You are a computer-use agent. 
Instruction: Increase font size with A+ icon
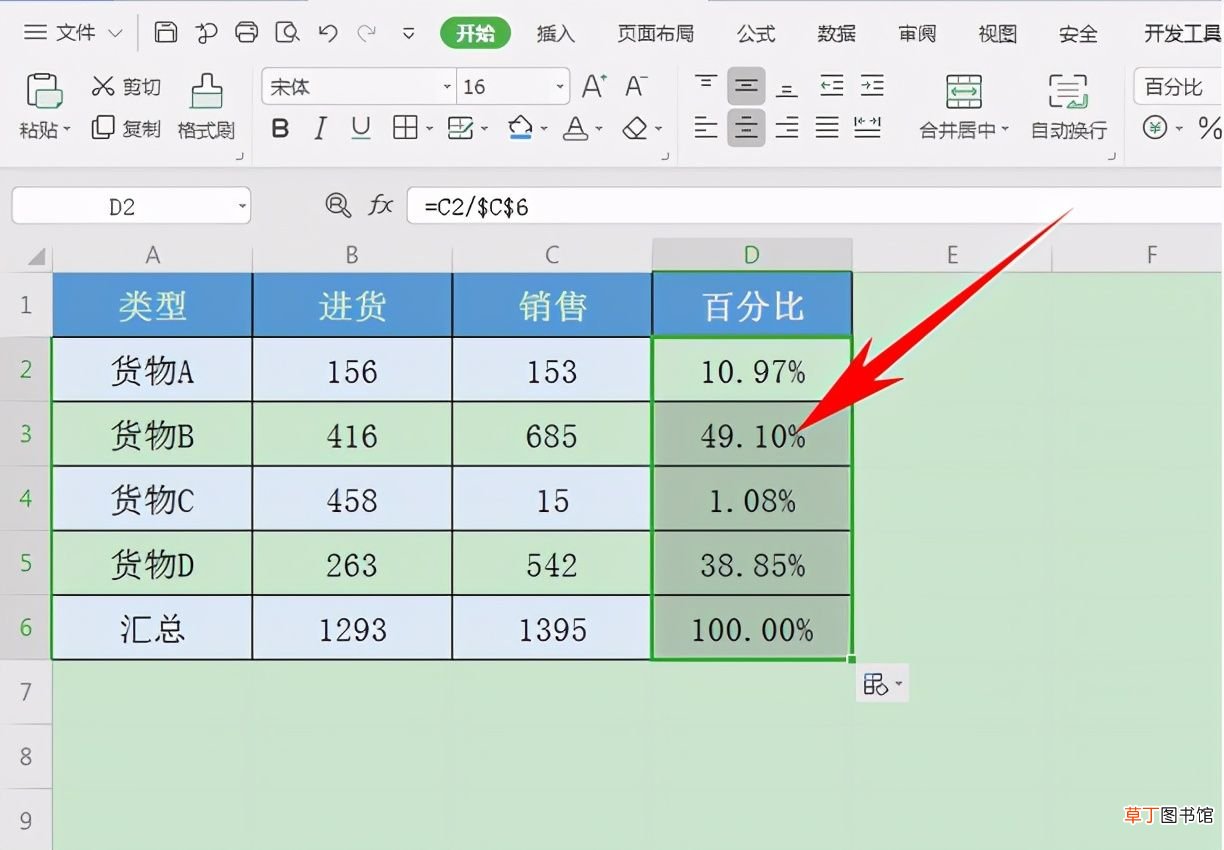594,87
